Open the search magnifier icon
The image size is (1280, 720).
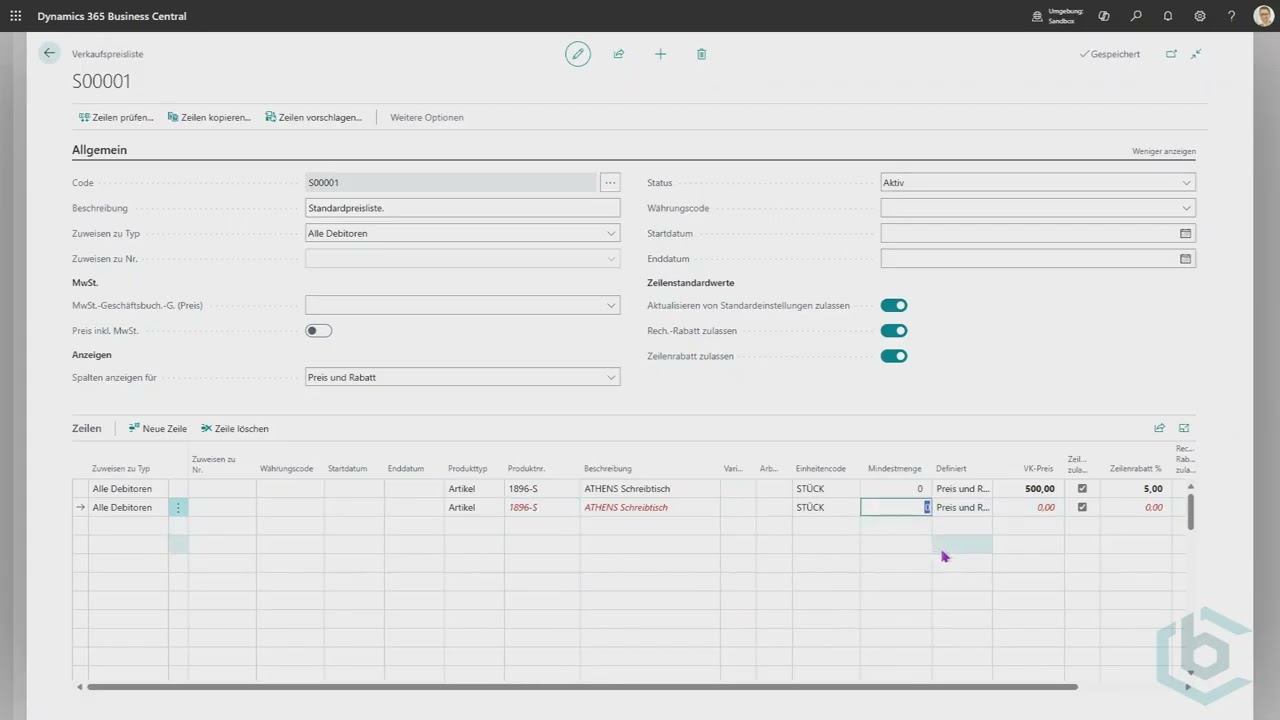[1136, 16]
